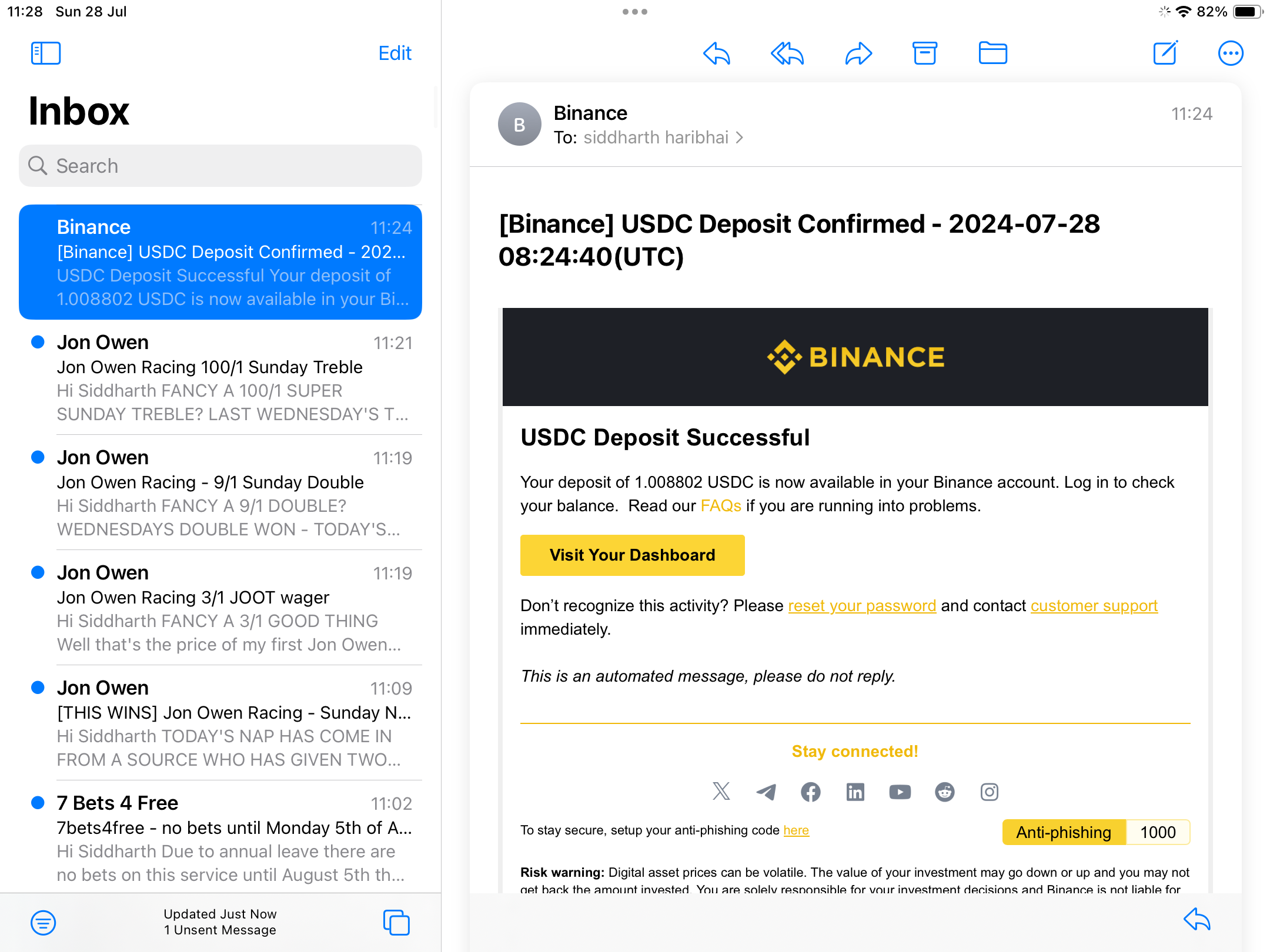
Task: Open Binance's Telegram icon
Action: [766, 792]
